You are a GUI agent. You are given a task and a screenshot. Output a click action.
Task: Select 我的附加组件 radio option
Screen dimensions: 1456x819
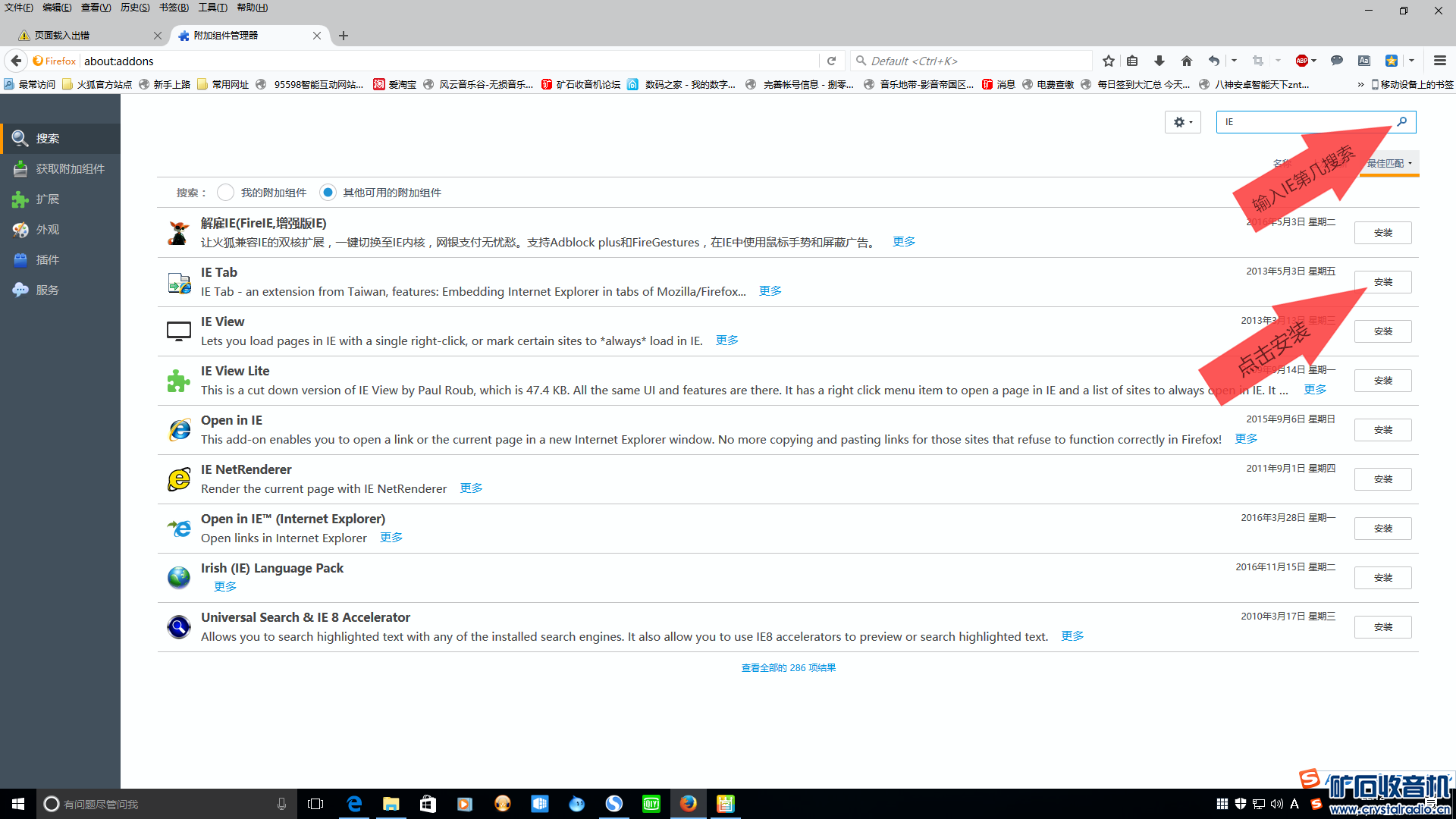click(x=225, y=193)
